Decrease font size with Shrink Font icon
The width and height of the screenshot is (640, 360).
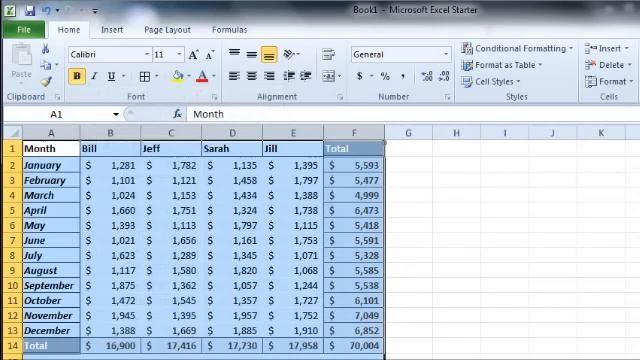pyautogui.click(x=210, y=55)
